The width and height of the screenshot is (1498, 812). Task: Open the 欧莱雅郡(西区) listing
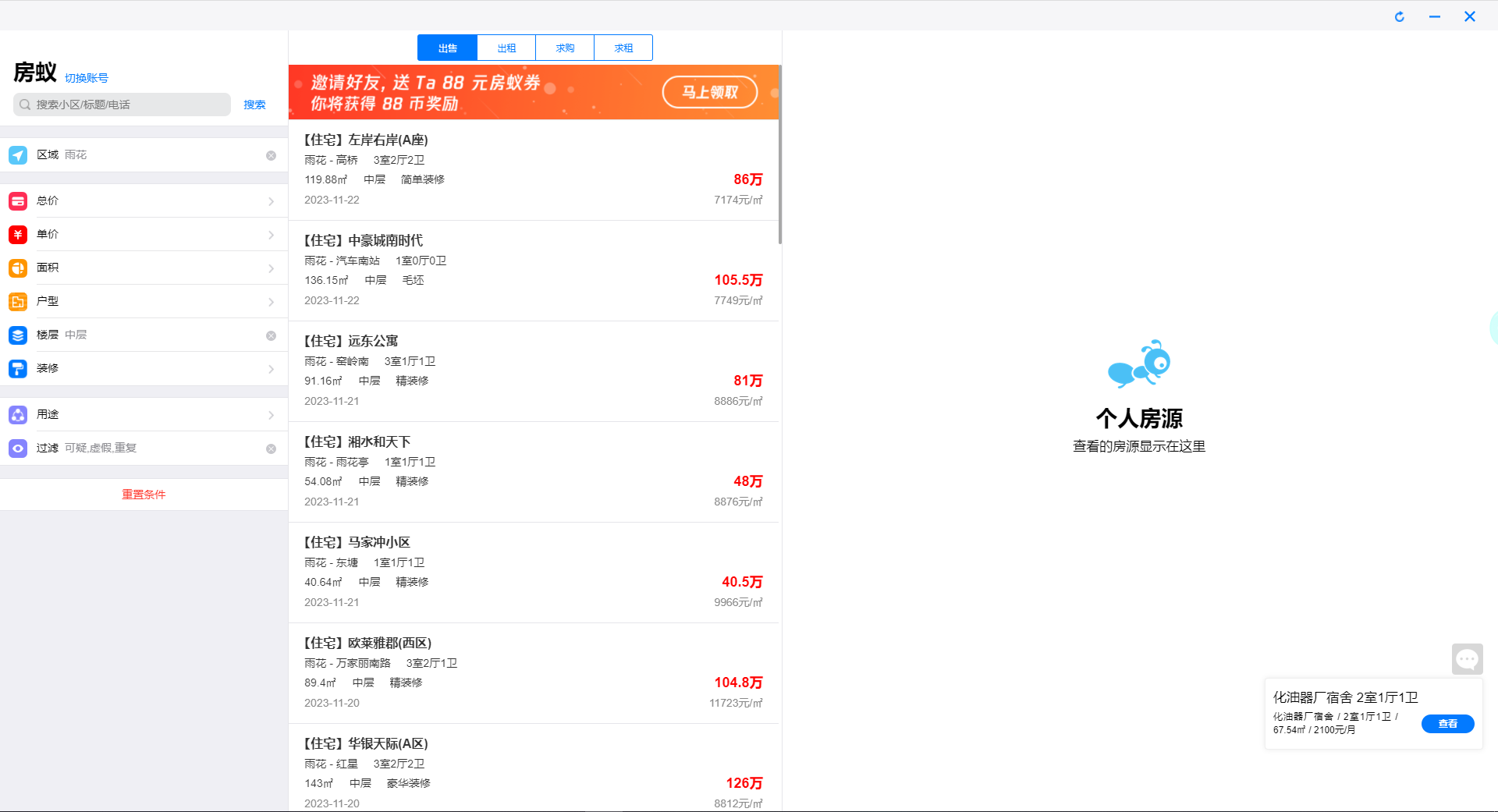click(x=534, y=673)
